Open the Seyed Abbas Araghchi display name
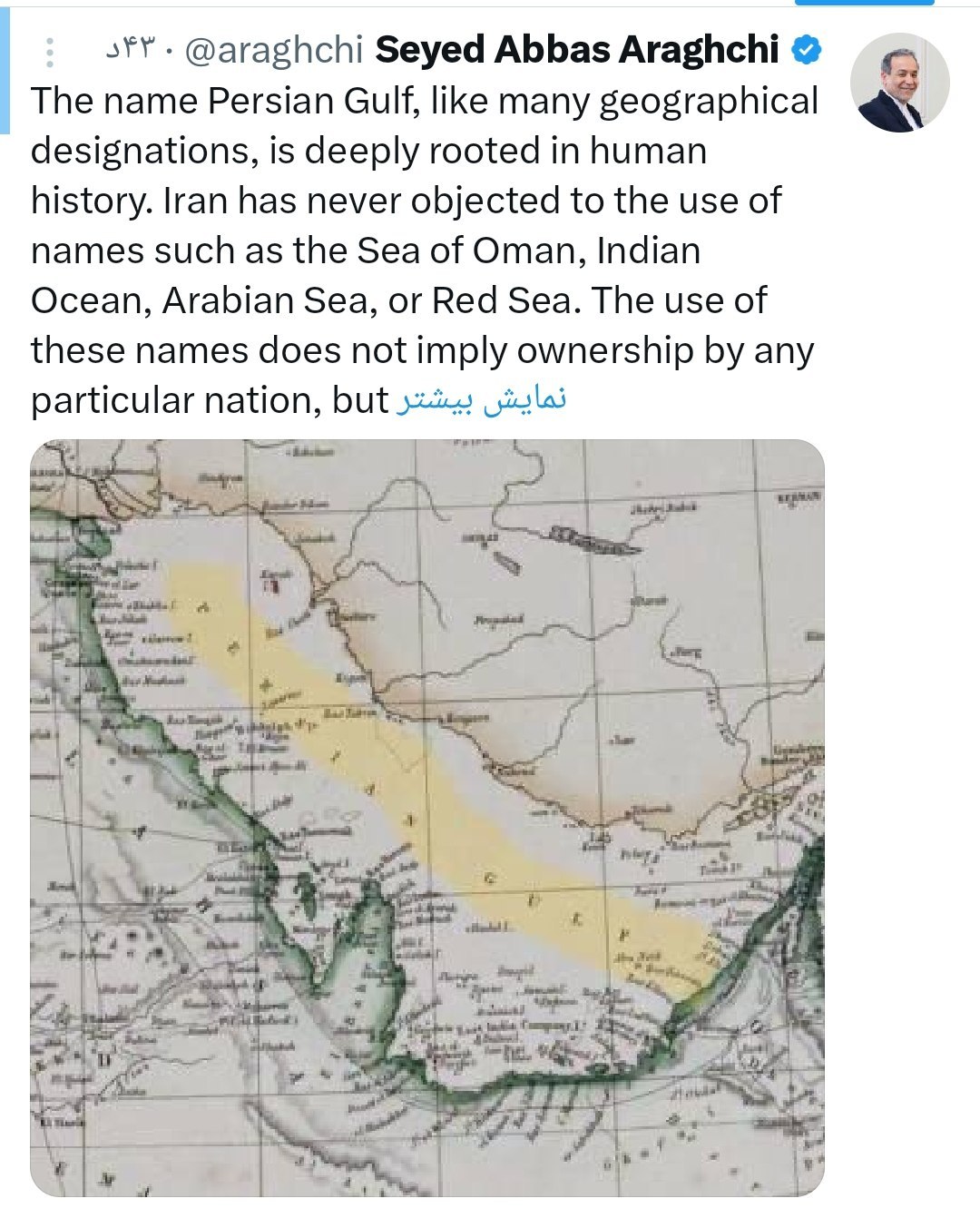Viewport: 980px width, 1218px height. pyautogui.click(x=577, y=50)
